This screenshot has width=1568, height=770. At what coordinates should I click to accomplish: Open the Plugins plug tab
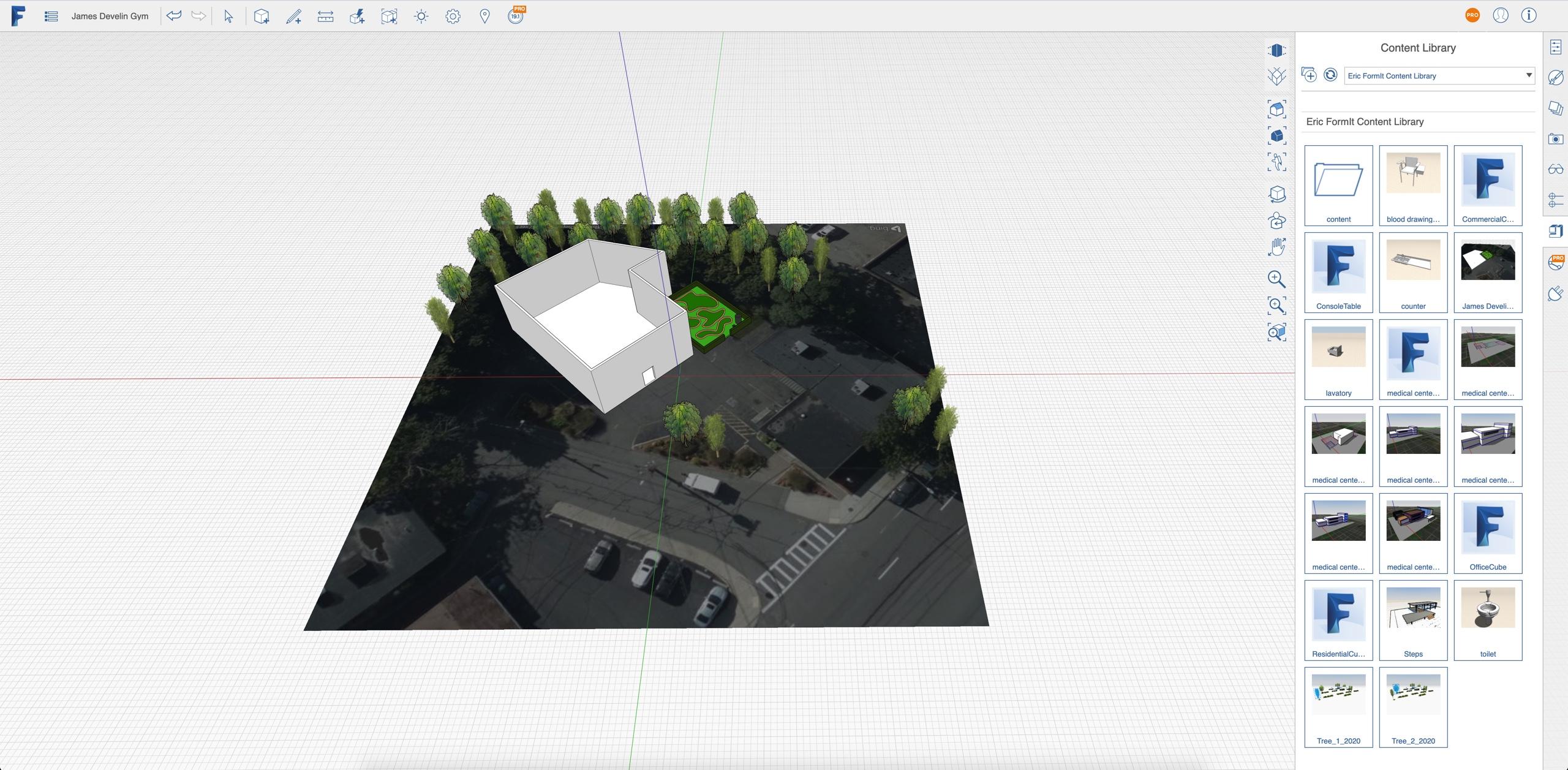1556,293
